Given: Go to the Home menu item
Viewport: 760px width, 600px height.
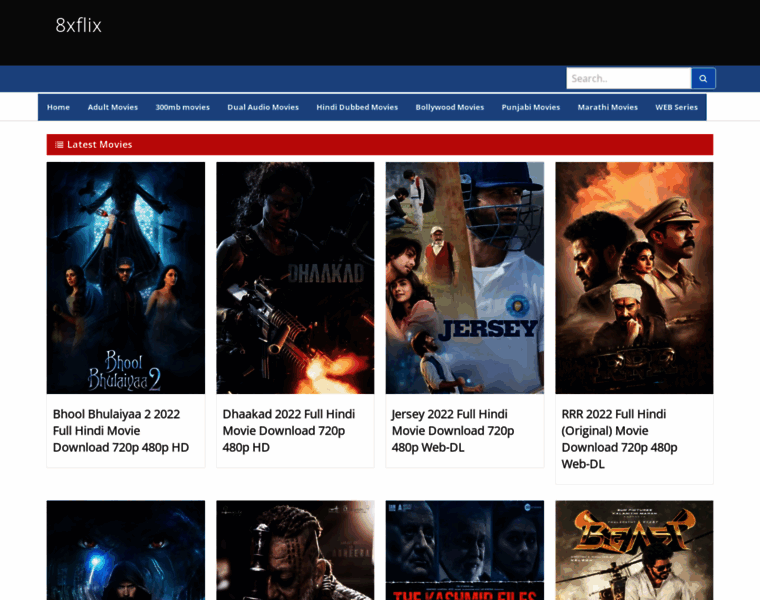Looking at the screenshot, I should 58,107.
